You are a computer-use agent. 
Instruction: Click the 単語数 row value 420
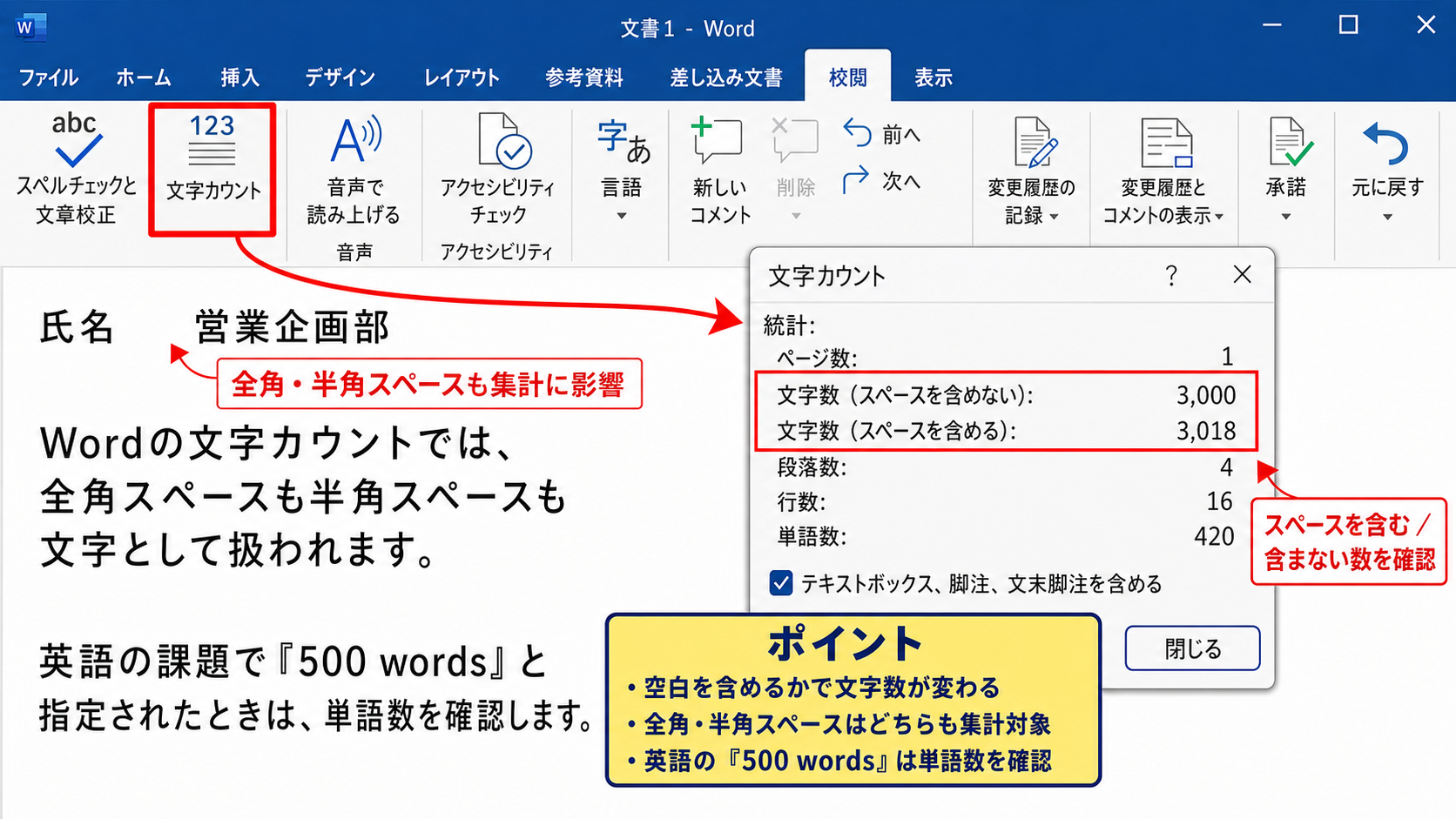click(x=1214, y=536)
